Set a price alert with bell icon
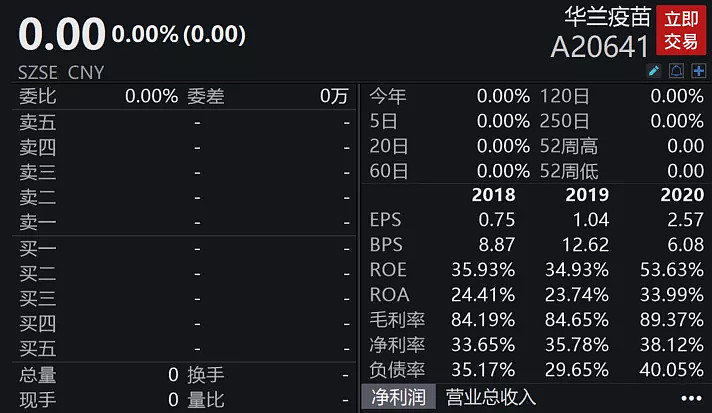This screenshot has width=712, height=413. [676, 71]
